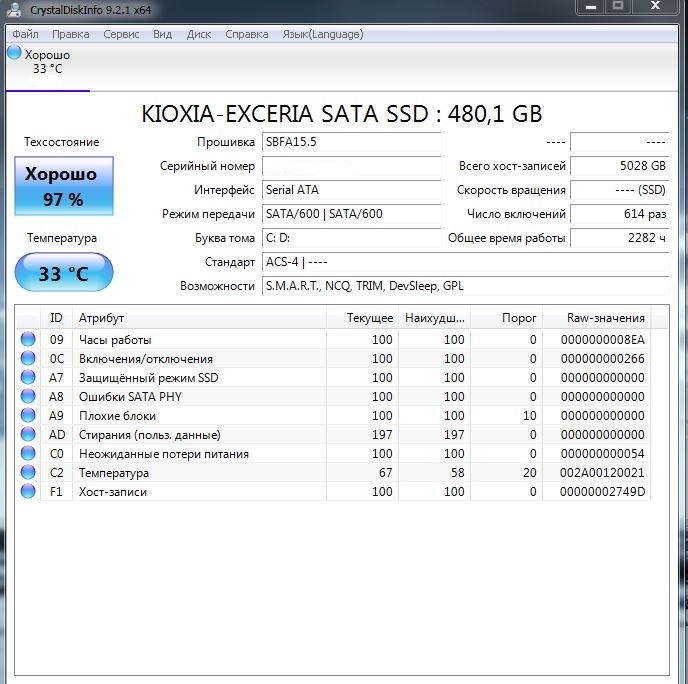
Task: Click the 33 °C temperature button
Action: pos(64,272)
